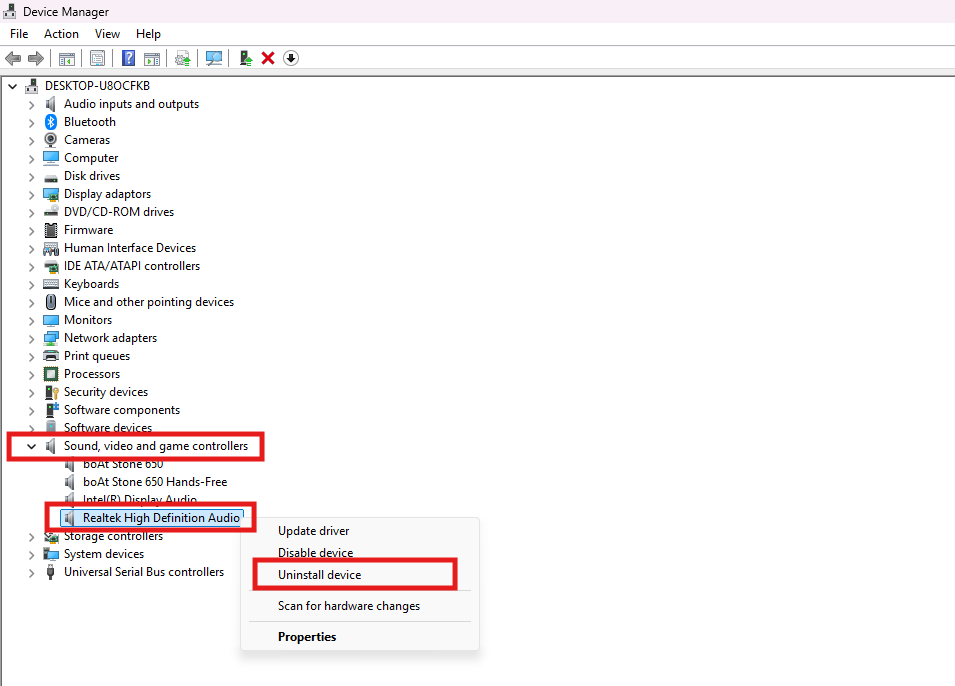Select Realtek High Definition Audio device
The image size is (955, 686).
161,518
